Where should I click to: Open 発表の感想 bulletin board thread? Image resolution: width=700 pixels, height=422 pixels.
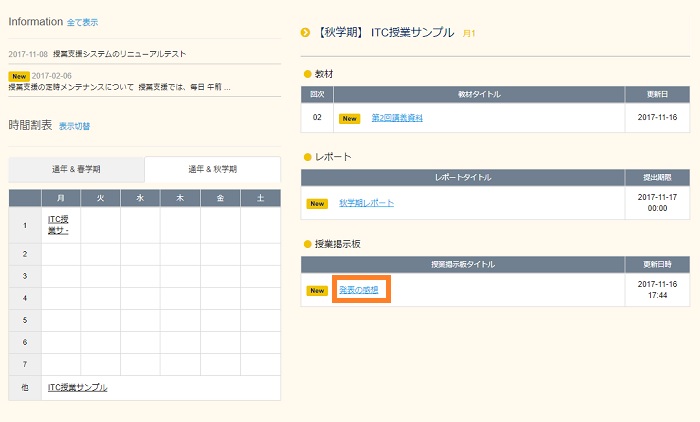[x=358, y=290]
